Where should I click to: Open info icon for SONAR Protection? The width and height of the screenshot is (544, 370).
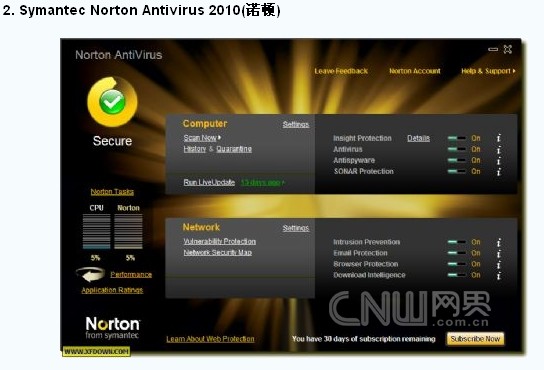click(499, 171)
